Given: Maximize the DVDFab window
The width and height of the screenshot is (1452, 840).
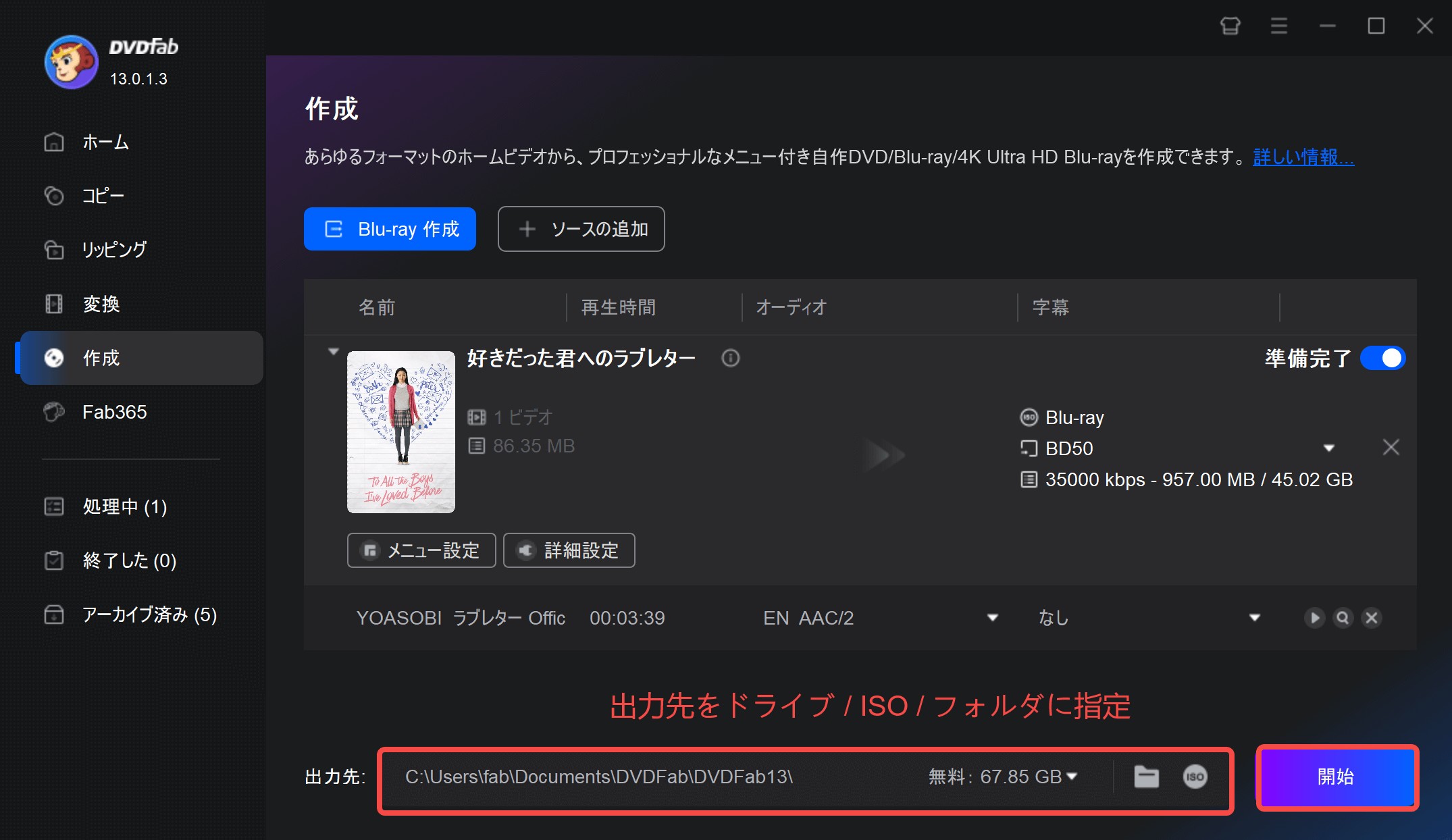Looking at the screenshot, I should [x=1376, y=26].
